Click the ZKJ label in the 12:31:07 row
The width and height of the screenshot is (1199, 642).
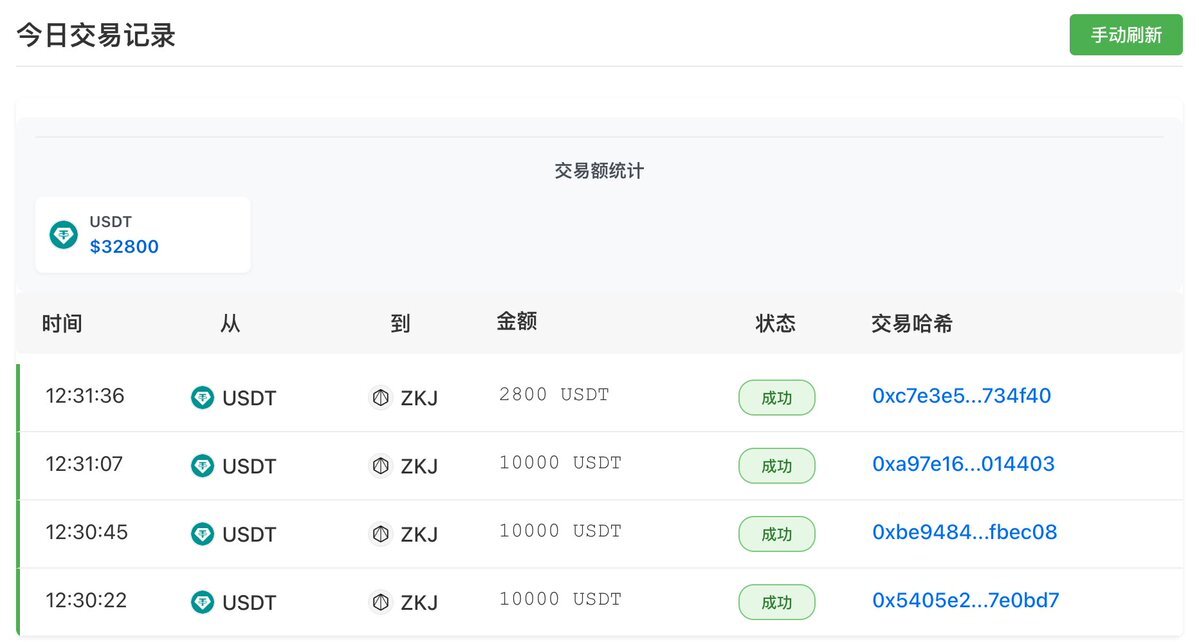tap(419, 466)
